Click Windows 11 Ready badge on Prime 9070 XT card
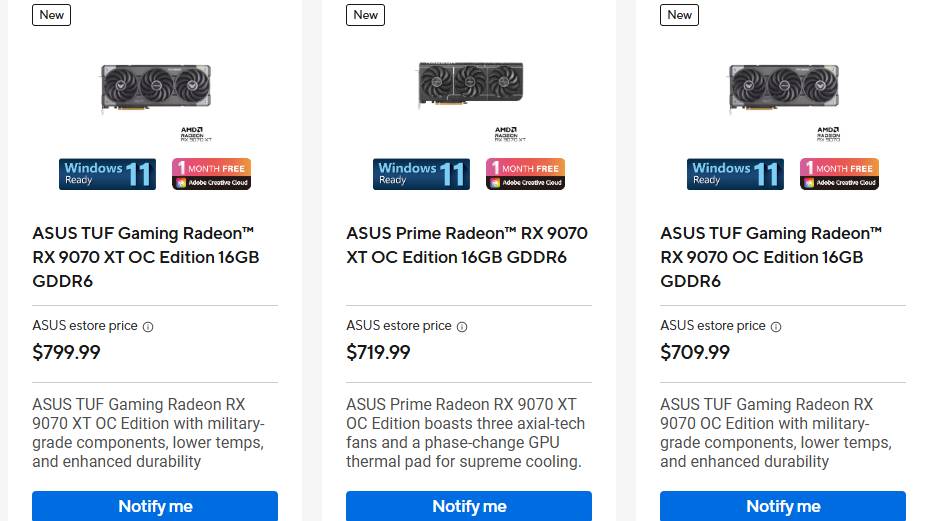Image resolution: width=927 pixels, height=521 pixels. coord(421,174)
